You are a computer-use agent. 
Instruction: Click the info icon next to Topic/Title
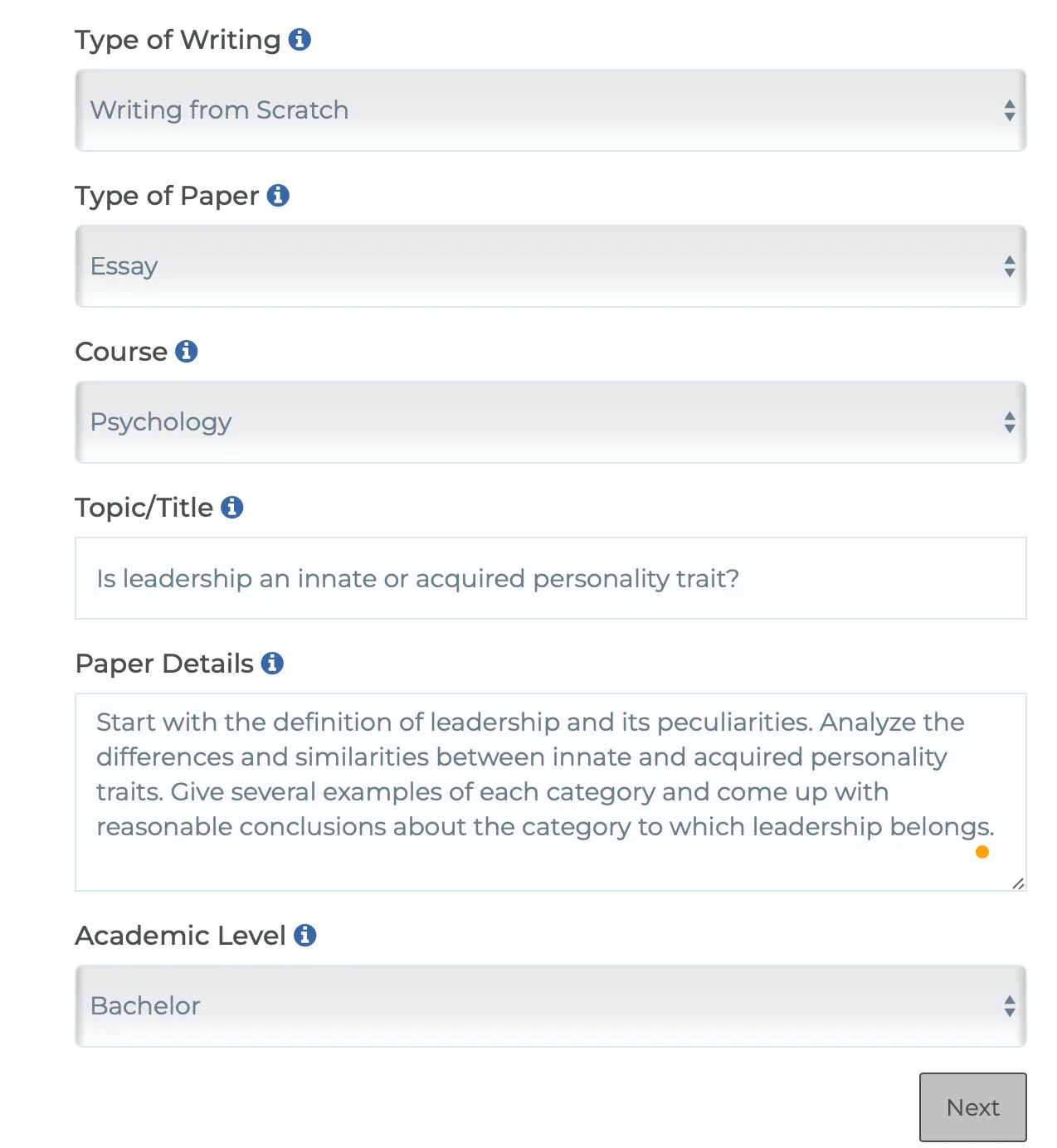232,507
